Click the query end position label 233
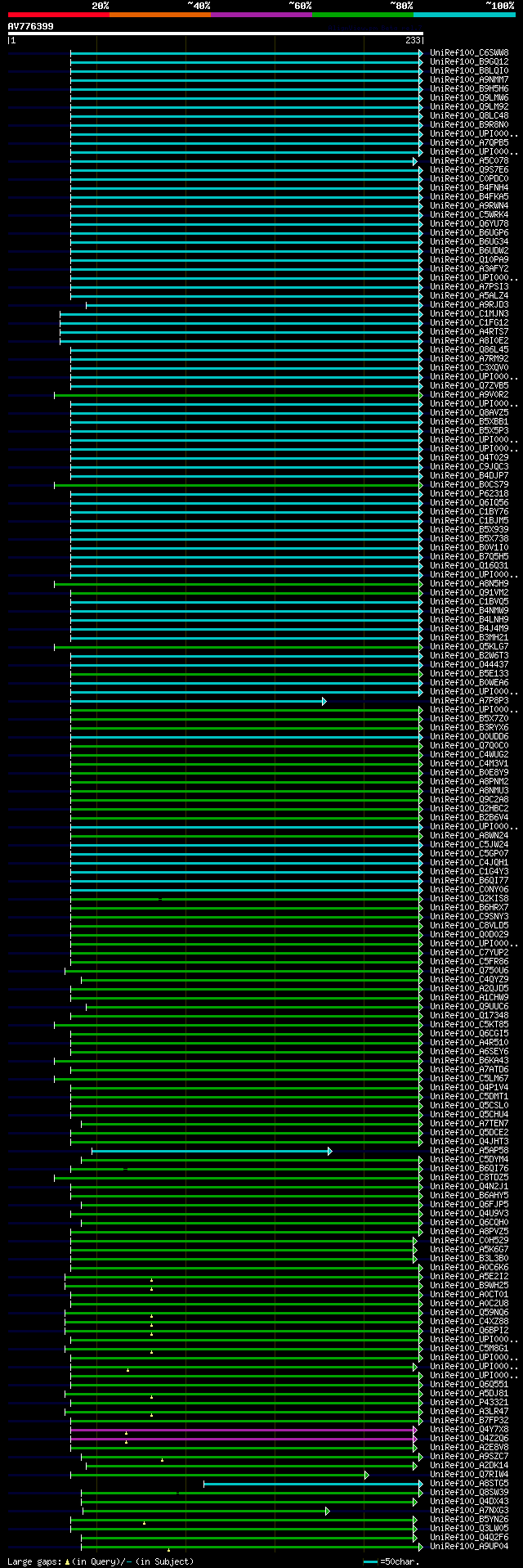 (x=413, y=40)
